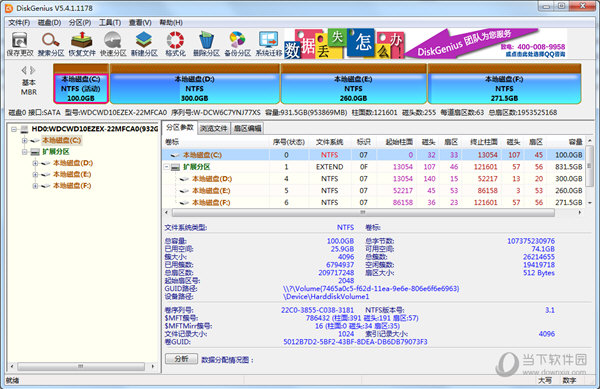The height and width of the screenshot is (389, 600).
Task: Click the 保存更改 (Save changes) toolbar icon
Action: [20, 44]
